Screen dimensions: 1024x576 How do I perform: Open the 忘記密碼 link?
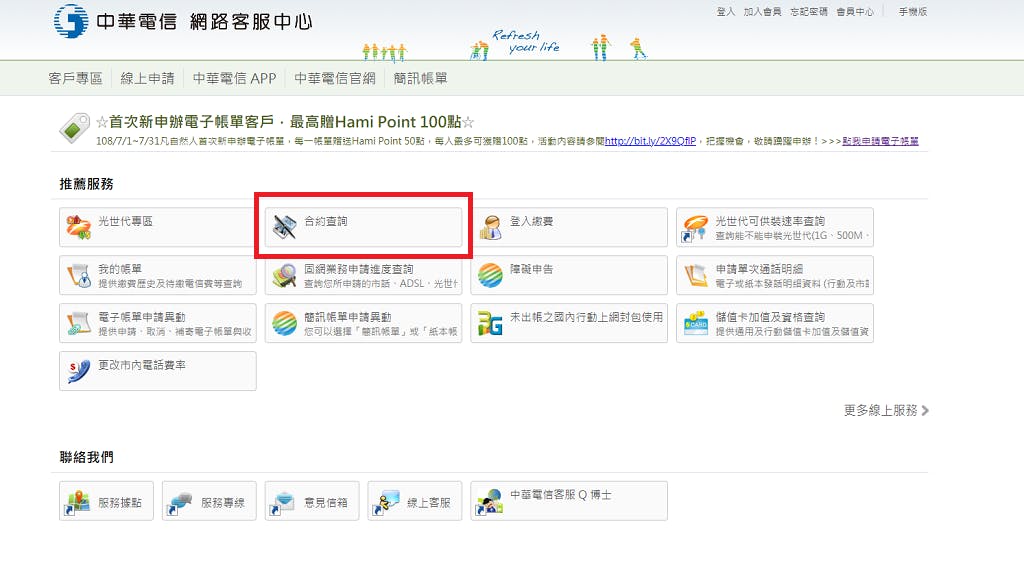809,12
